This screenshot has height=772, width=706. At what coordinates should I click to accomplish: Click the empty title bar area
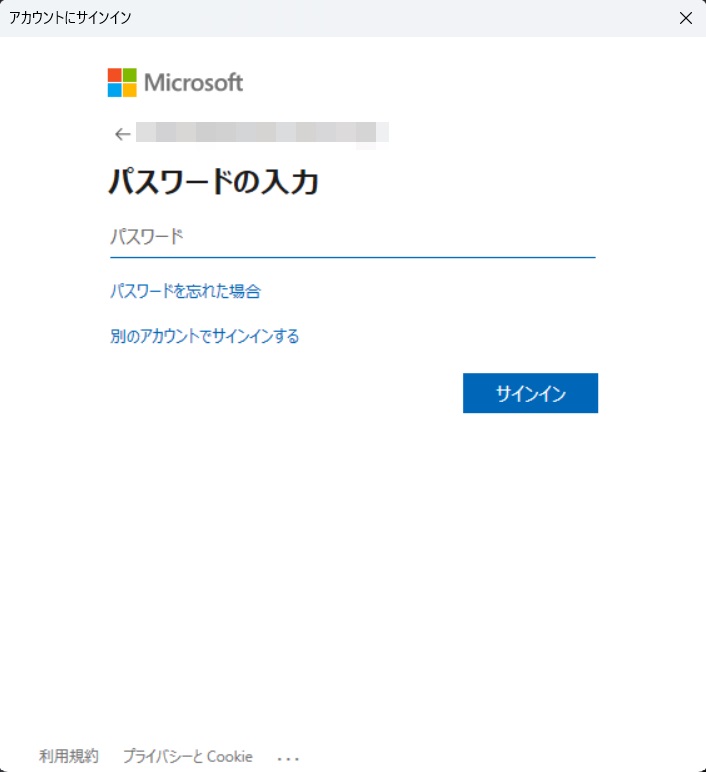pyautogui.click(x=400, y=18)
